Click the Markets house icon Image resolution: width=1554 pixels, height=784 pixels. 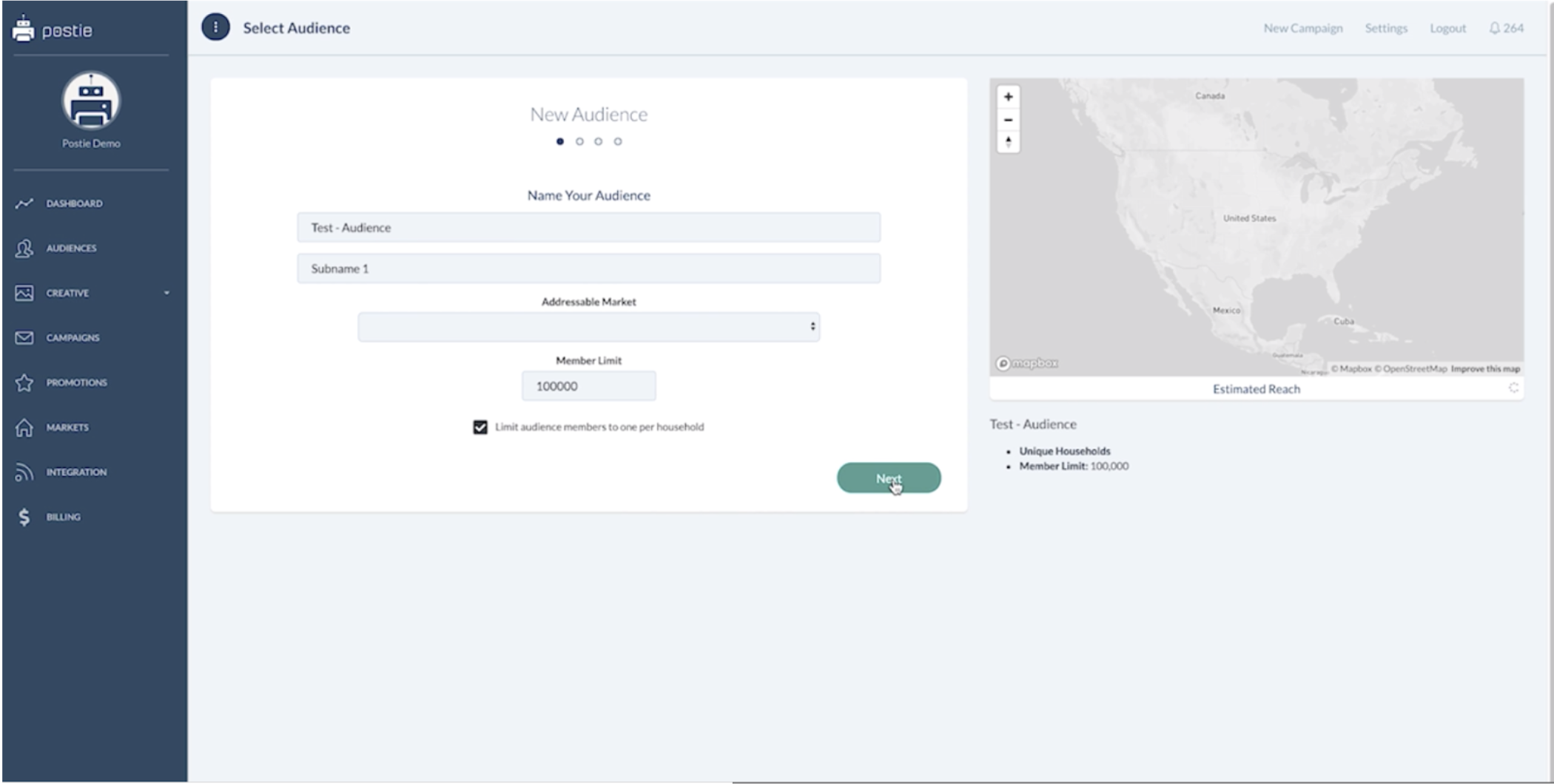coord(24,428)
